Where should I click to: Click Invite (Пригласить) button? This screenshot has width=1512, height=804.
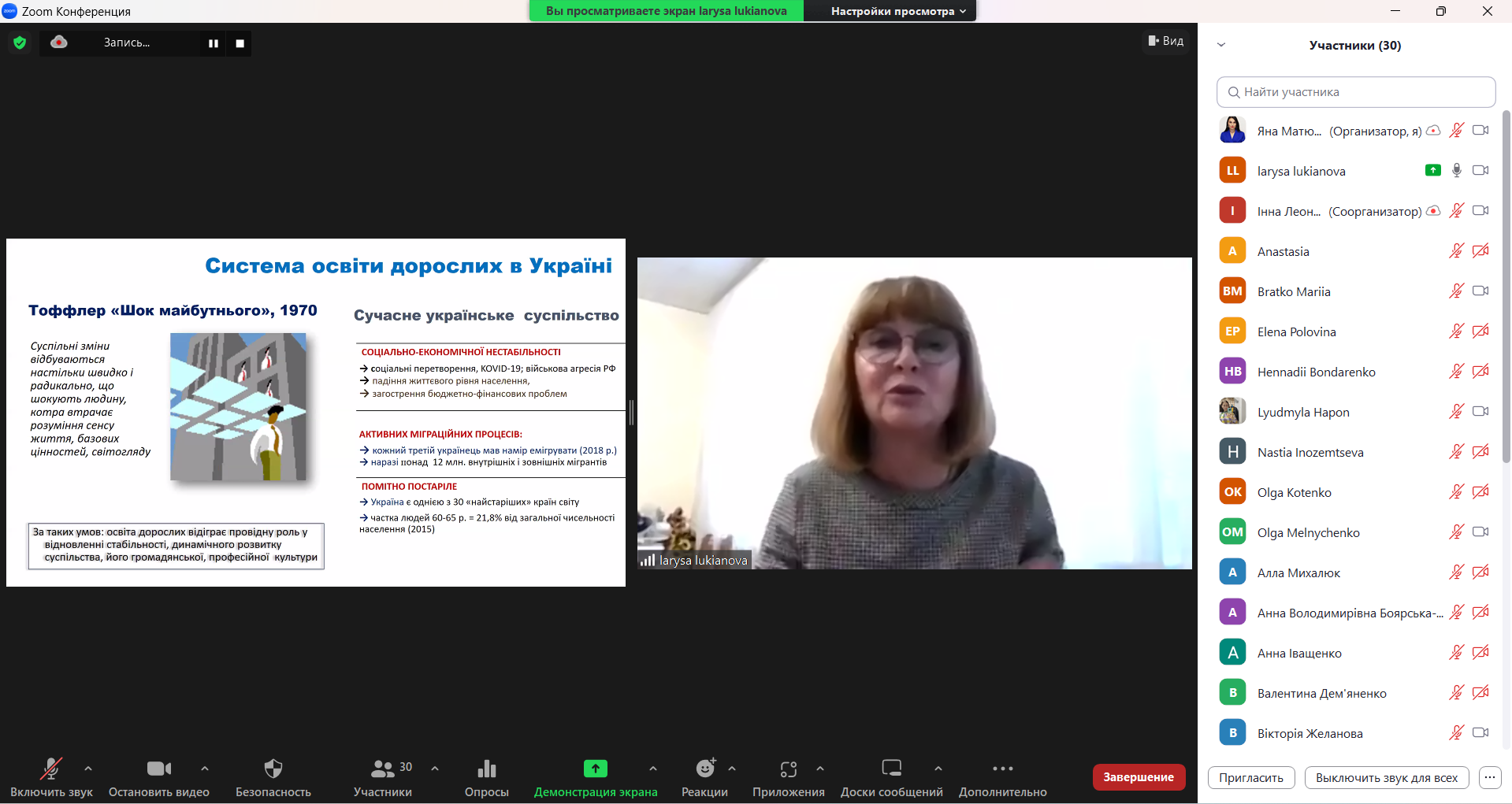coord(1250,777)
